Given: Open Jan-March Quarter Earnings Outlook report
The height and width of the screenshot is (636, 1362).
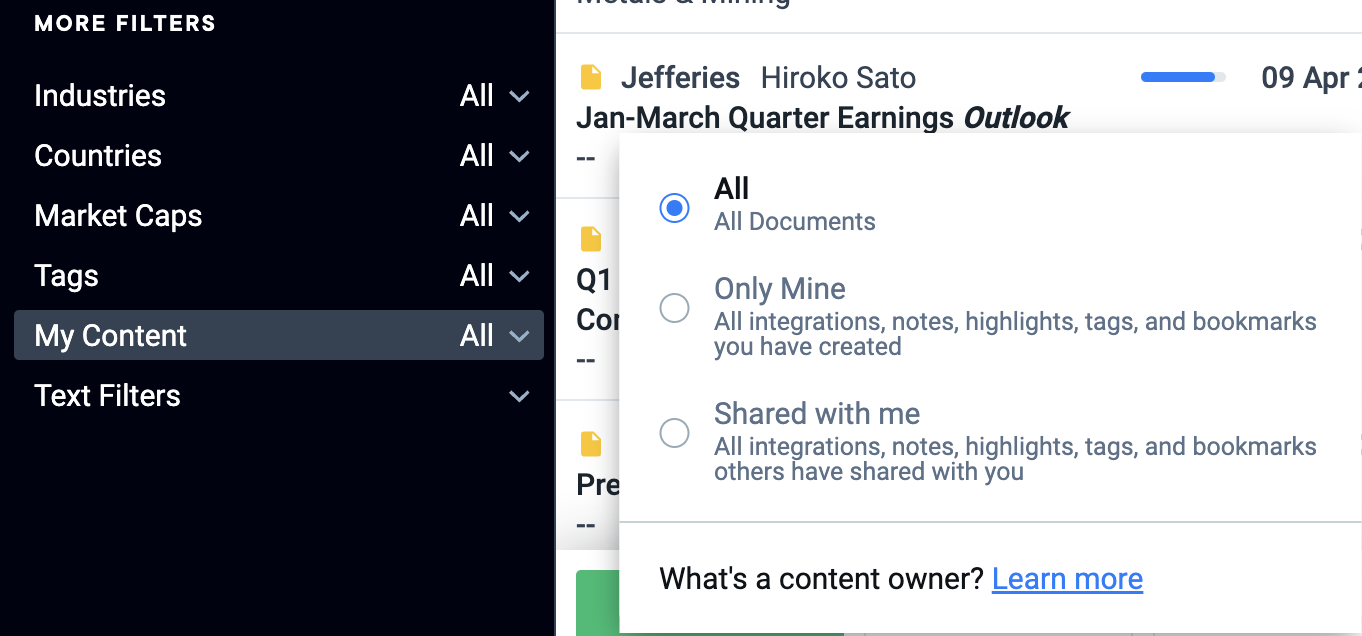Looking at the screenshot, I should click(x=822, y=118).
